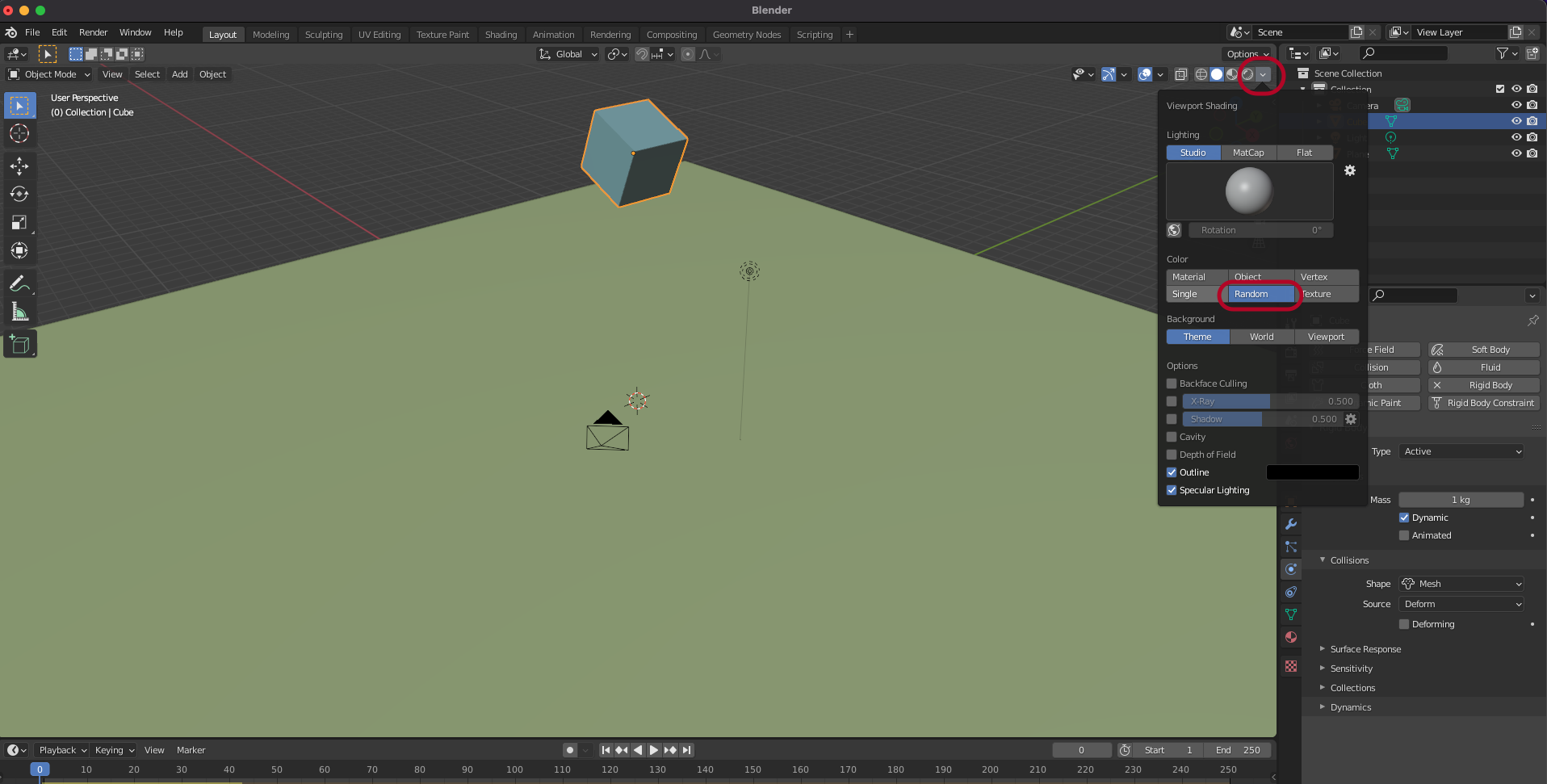Disable the Outline checkbox
The image size is (1547, 784).
click(1172, 472)
